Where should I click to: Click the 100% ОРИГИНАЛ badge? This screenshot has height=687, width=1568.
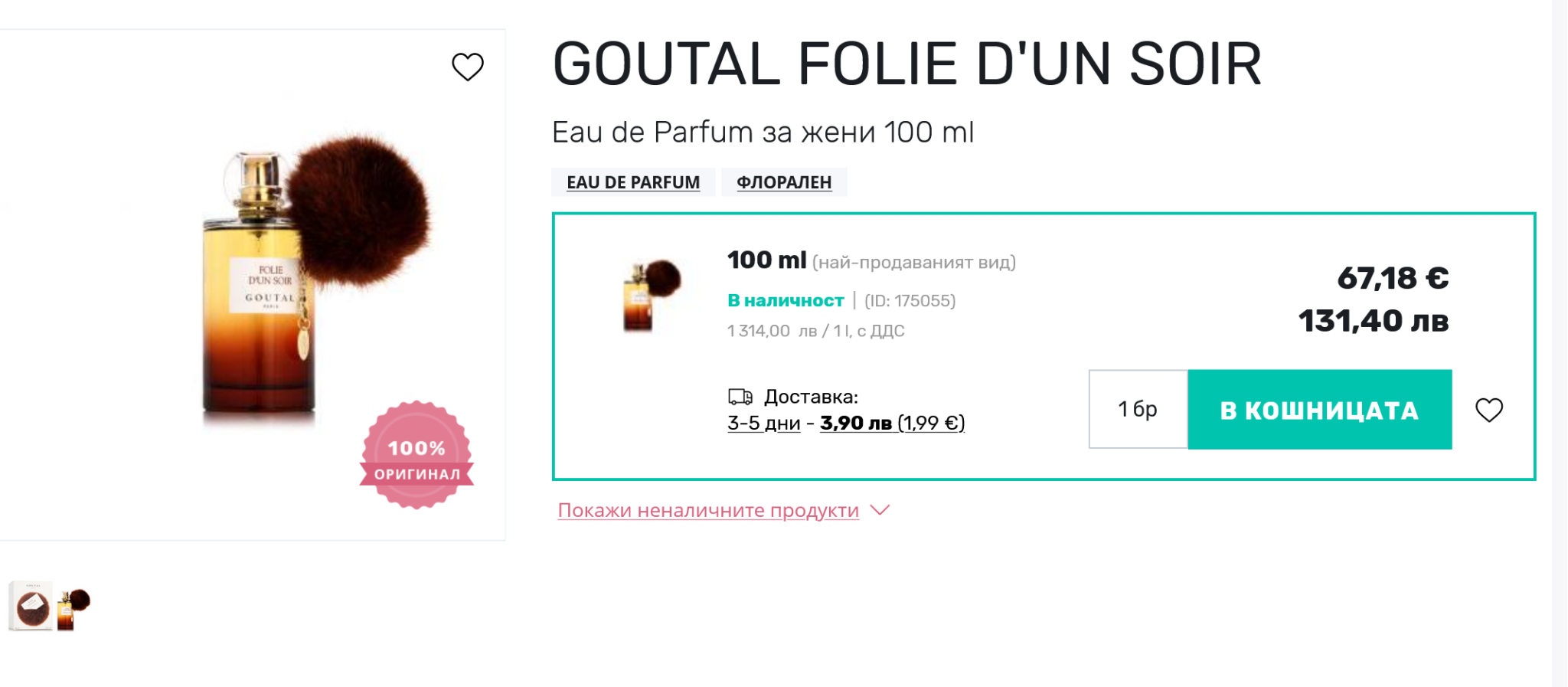coord(416,455)
